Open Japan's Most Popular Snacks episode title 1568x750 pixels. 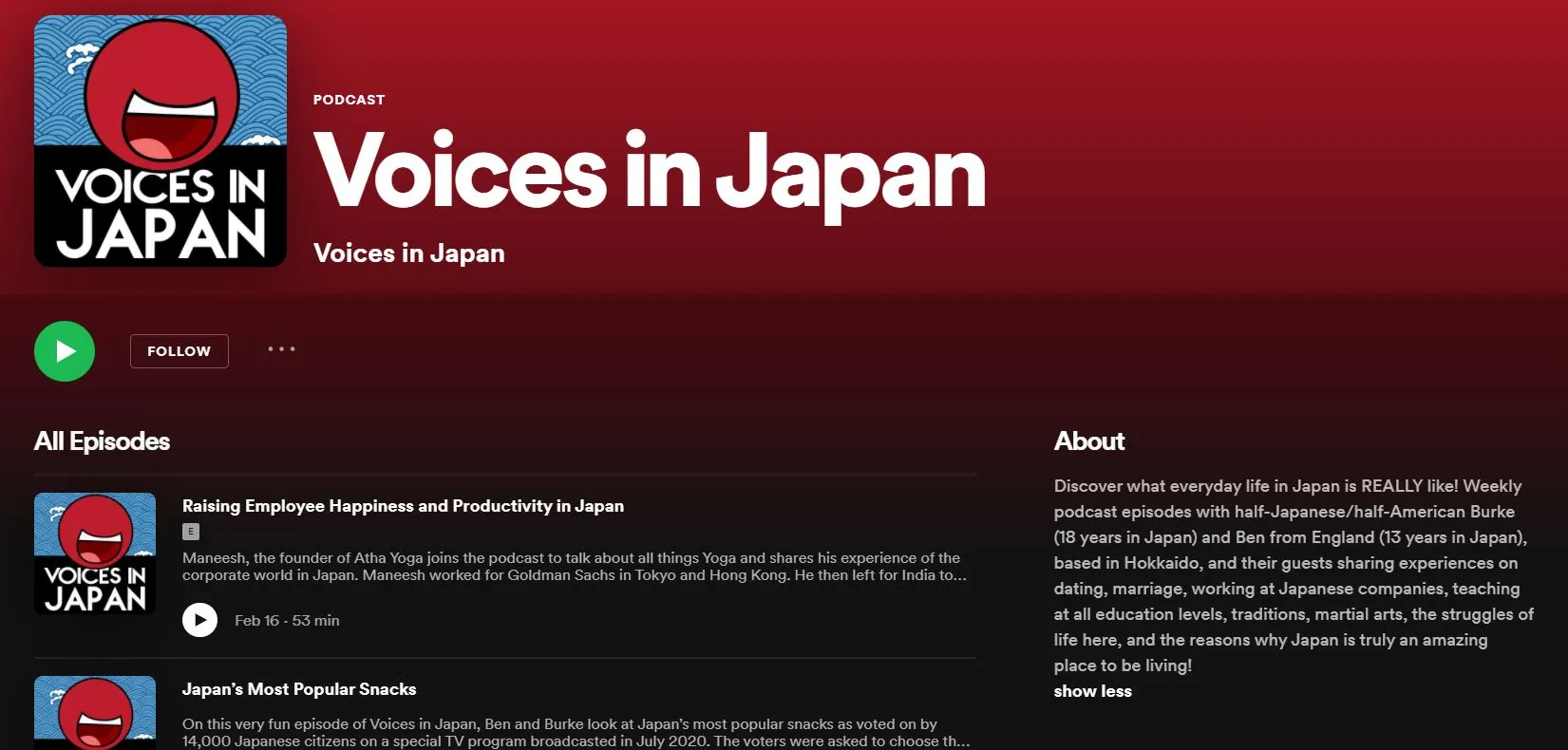[299, 689]
